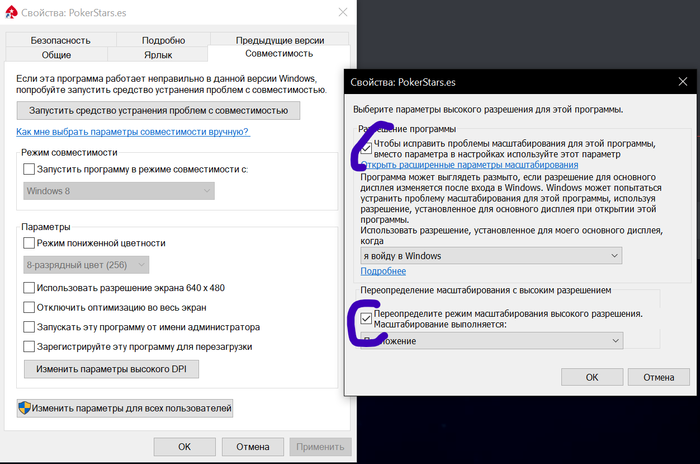Screen dimensions: 700x464
Task: Open the Windows 8 compatibility dropdown
Action: 119,191
